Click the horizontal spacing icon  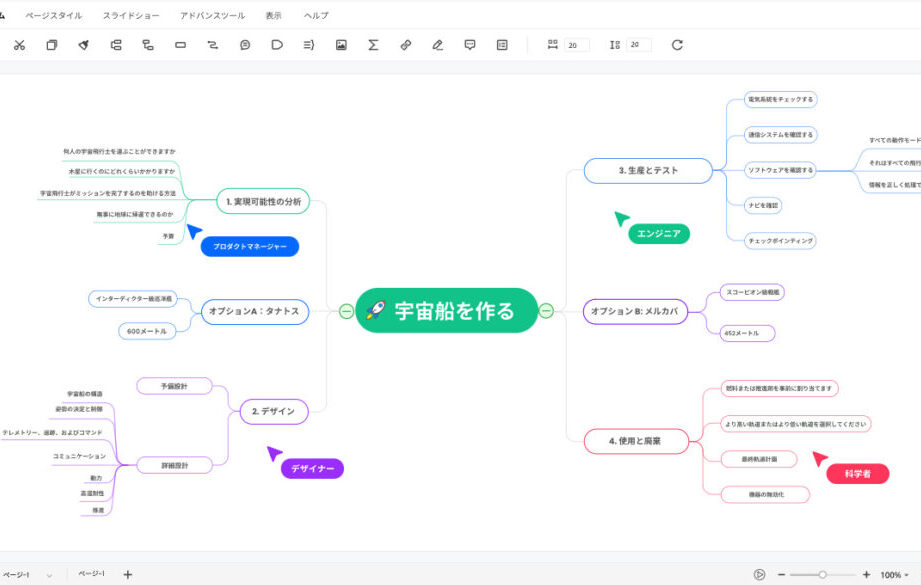553,45
